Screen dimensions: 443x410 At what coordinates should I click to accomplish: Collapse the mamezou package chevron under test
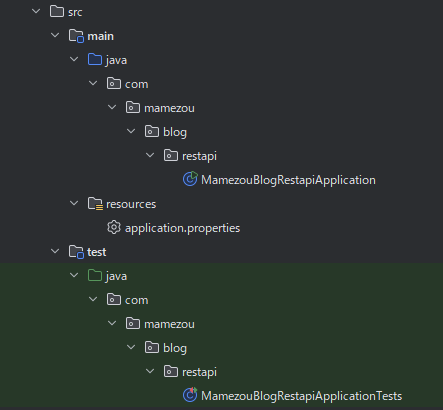point(112,323)
